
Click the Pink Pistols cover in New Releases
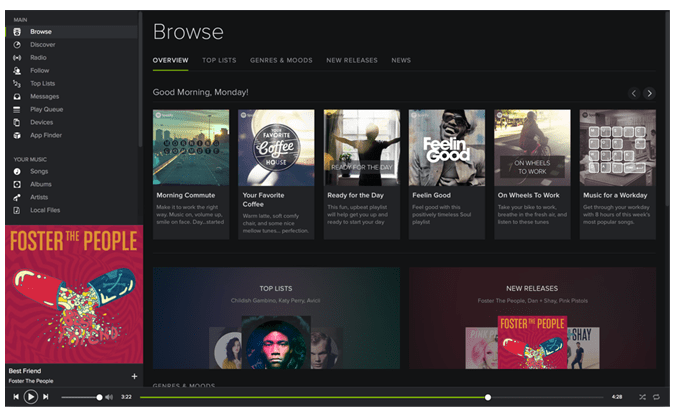pos(482,348)
